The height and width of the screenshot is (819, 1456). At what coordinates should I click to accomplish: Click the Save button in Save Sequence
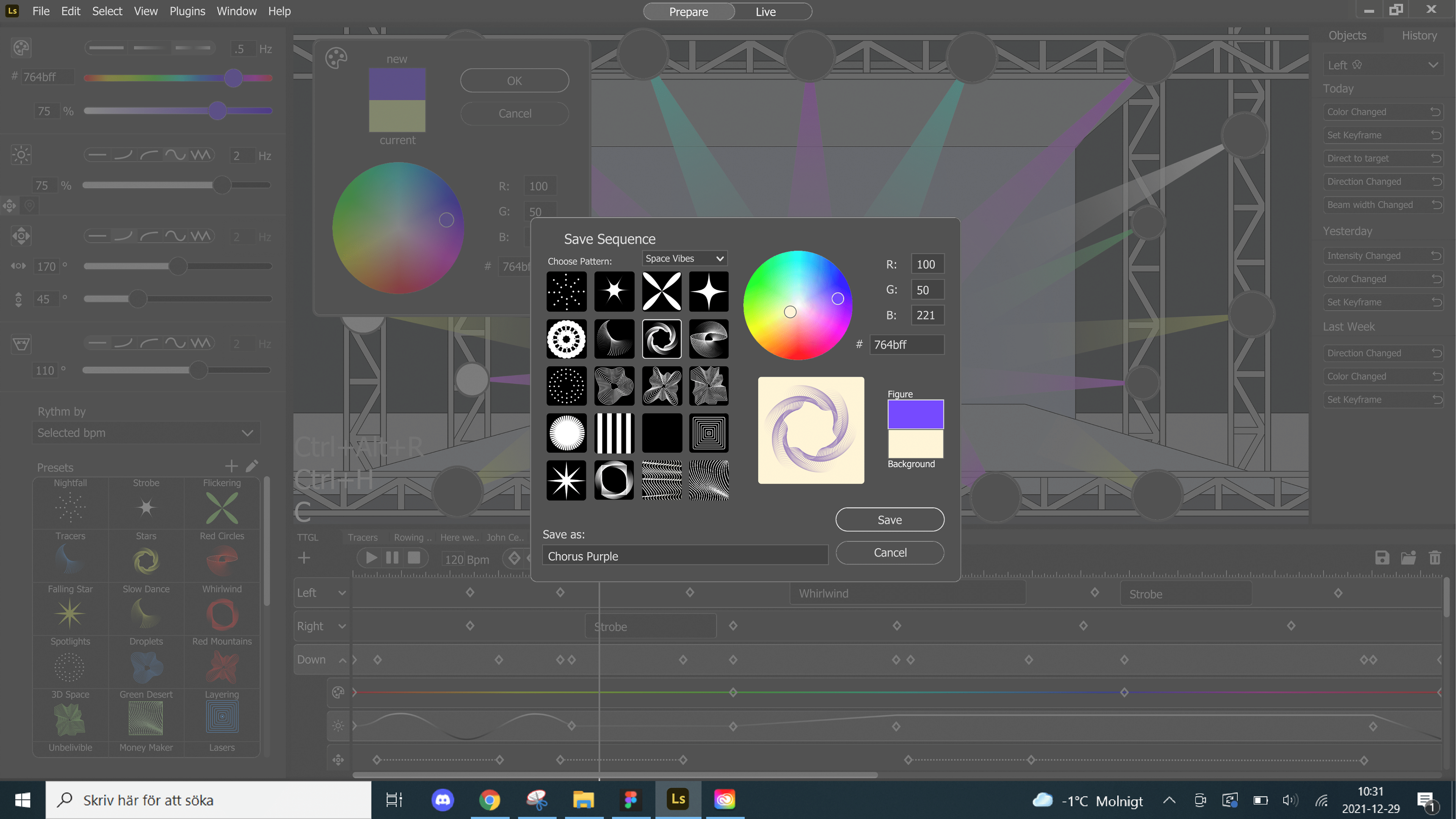[890, 519]
